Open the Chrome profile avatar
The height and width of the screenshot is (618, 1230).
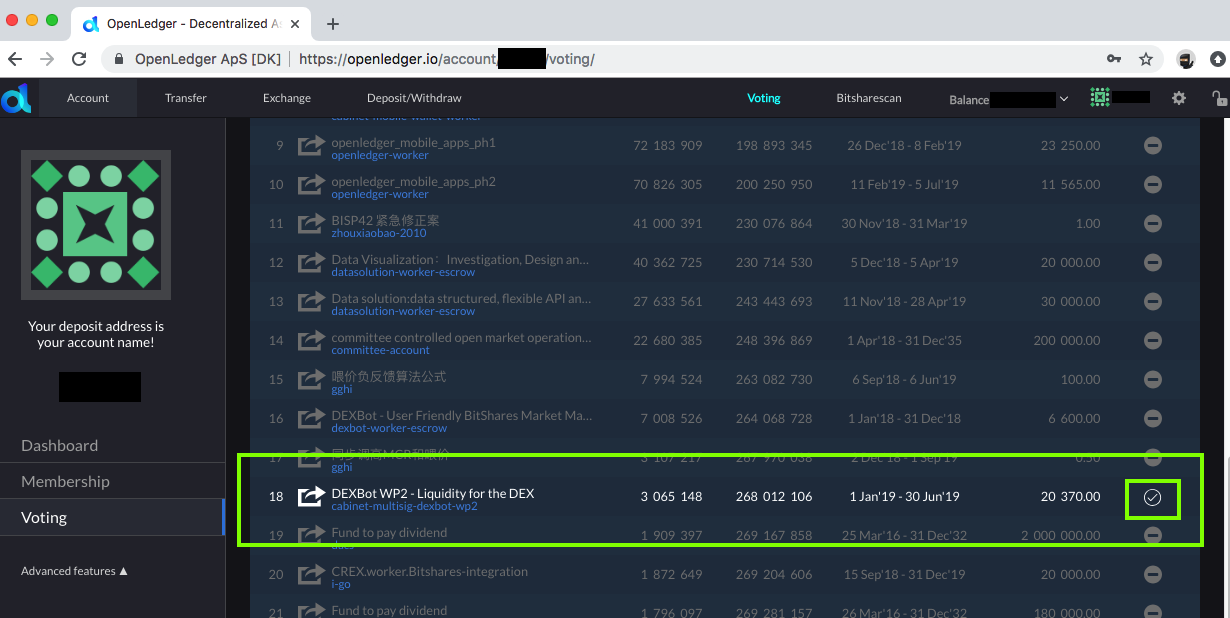click(x=1186, y=59)
